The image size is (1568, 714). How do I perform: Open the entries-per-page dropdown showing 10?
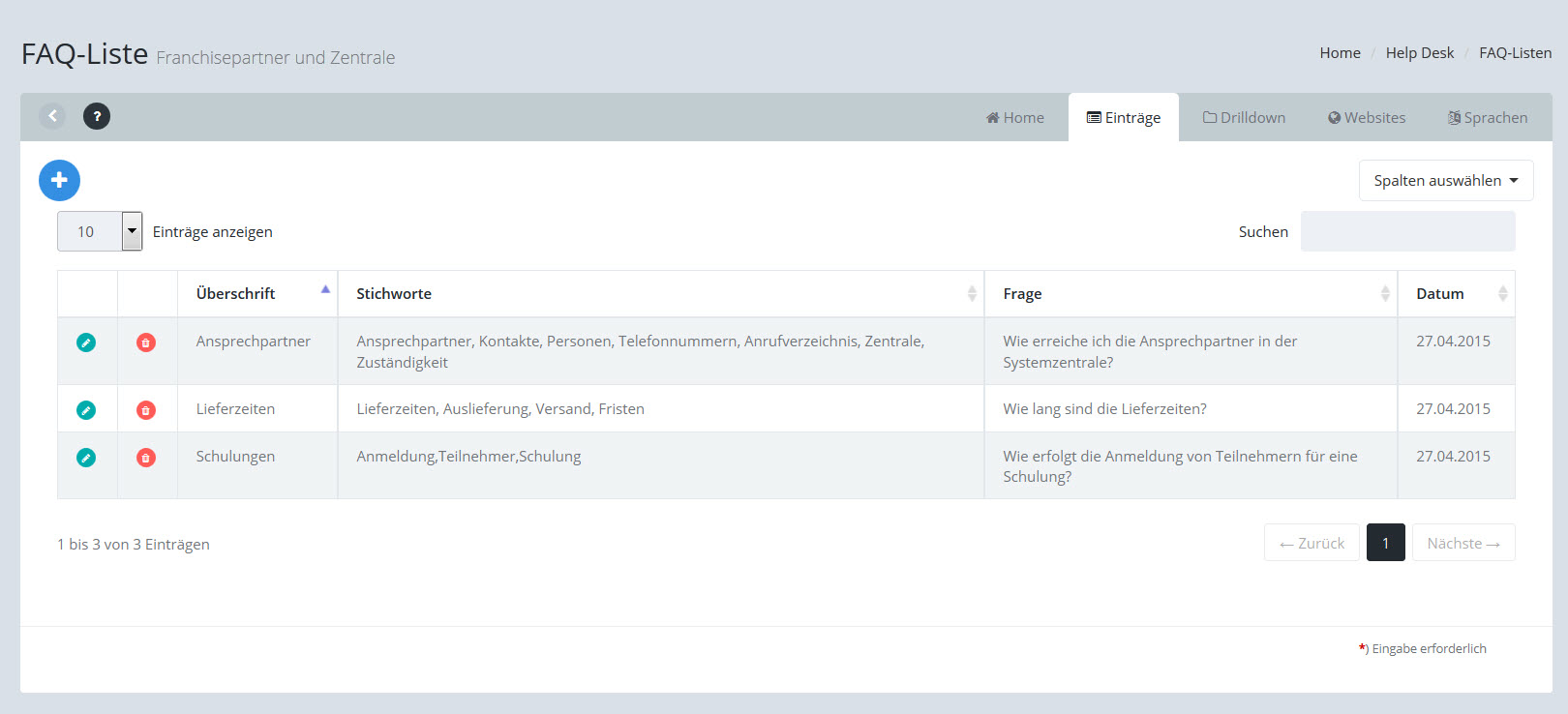click(100, 231)
